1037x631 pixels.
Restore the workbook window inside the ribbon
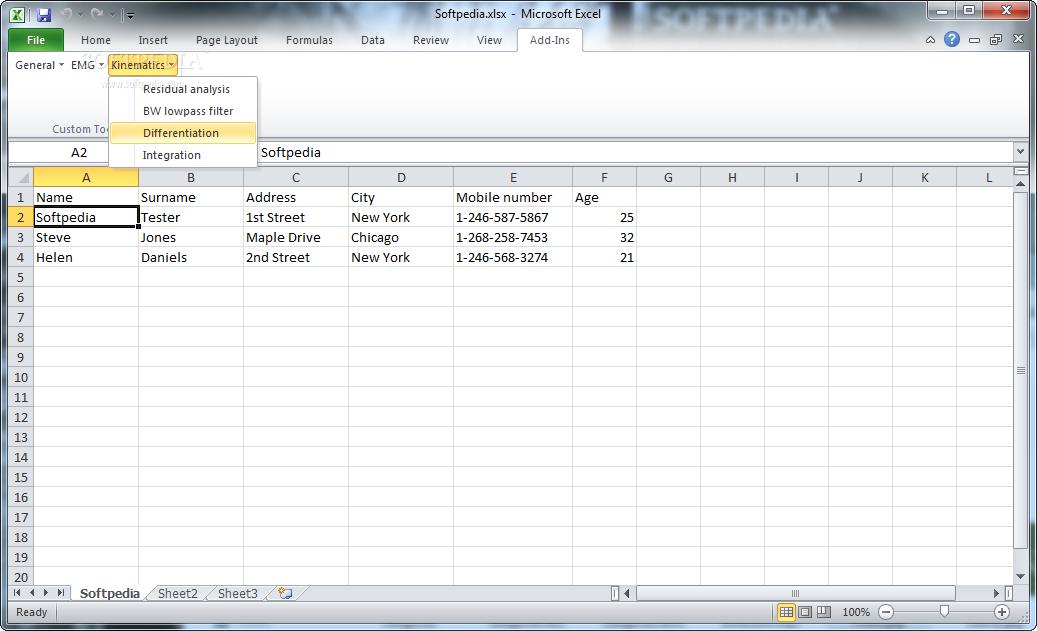(996, 40)
